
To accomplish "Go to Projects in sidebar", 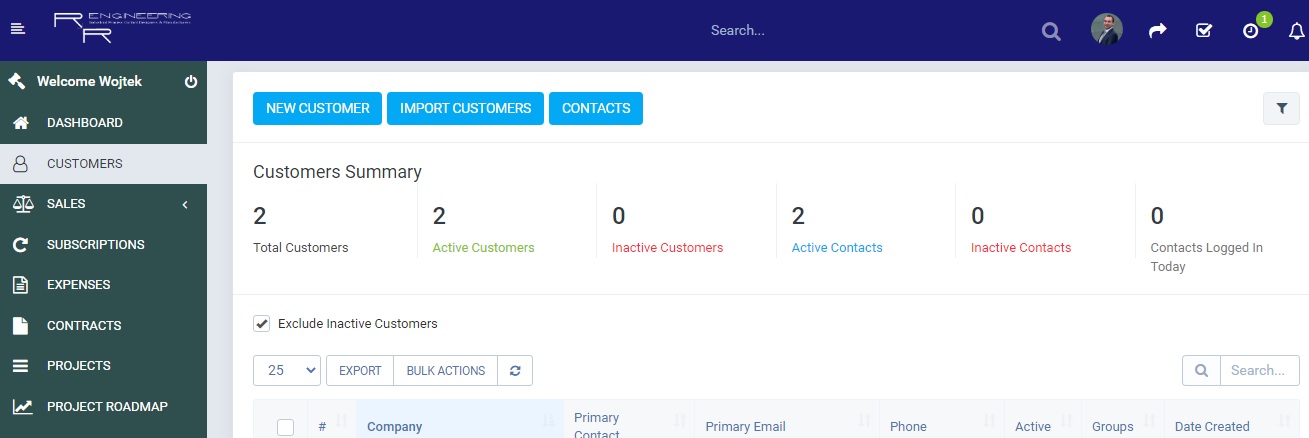I will pyautogui.click(x=78, y=366).
